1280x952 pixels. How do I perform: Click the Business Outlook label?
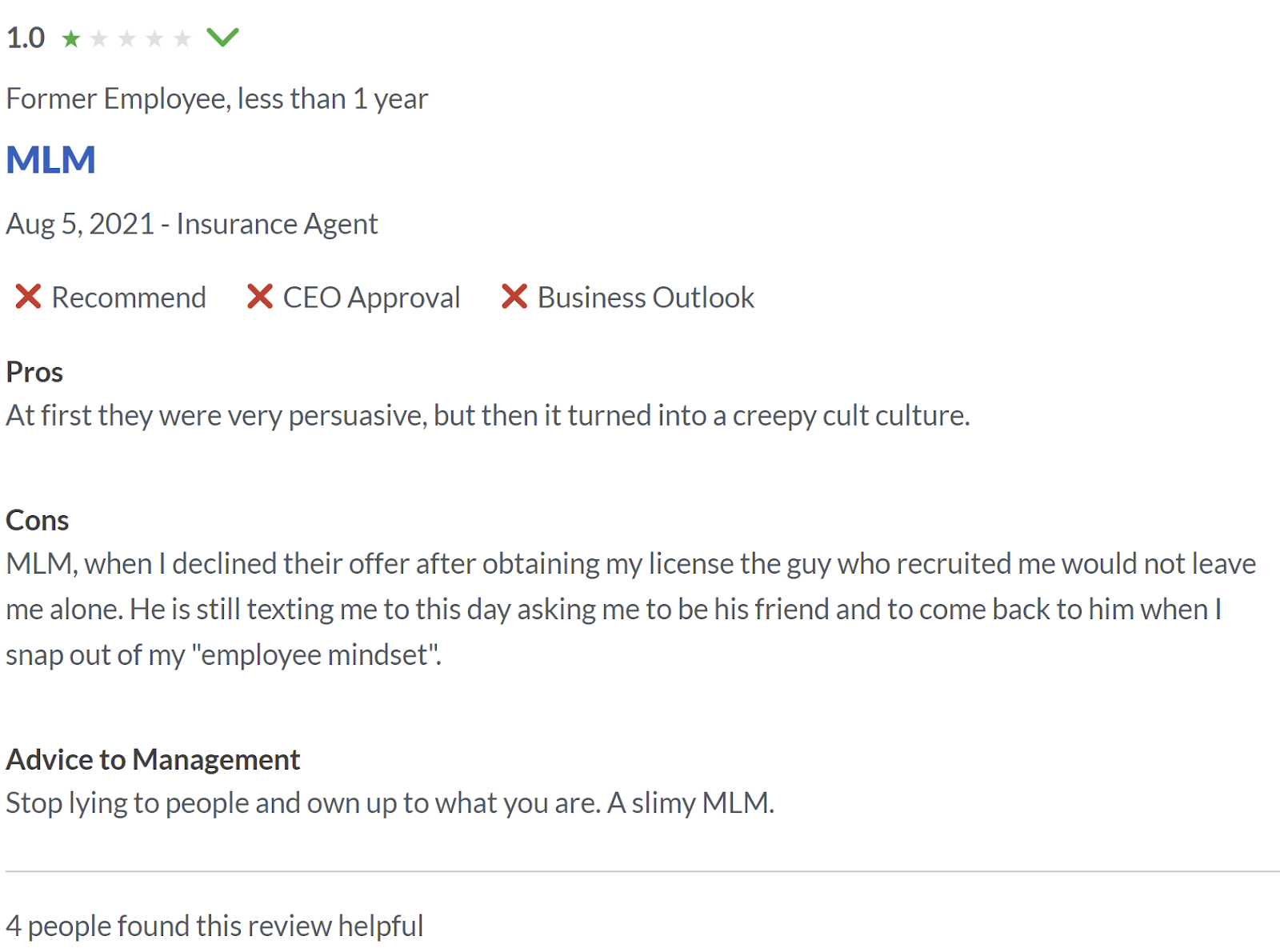coord(646,298)
